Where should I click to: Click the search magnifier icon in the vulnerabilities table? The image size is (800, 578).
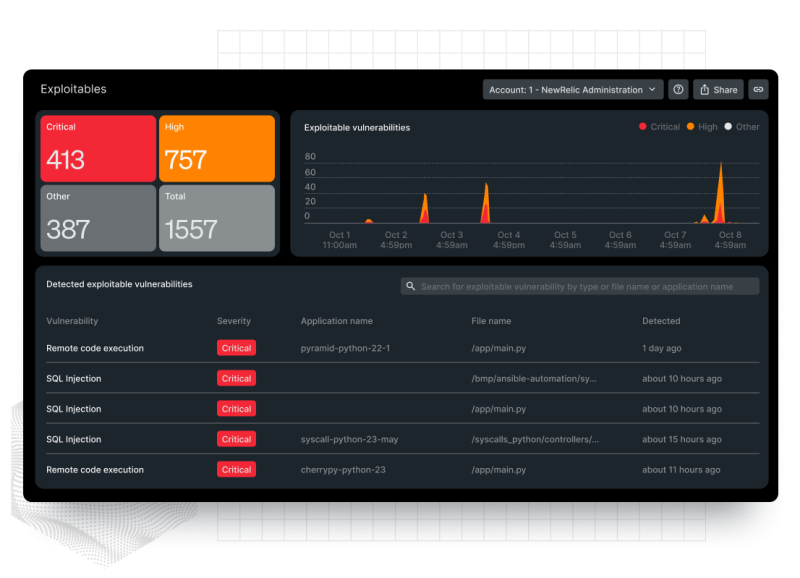coord(410,286)
